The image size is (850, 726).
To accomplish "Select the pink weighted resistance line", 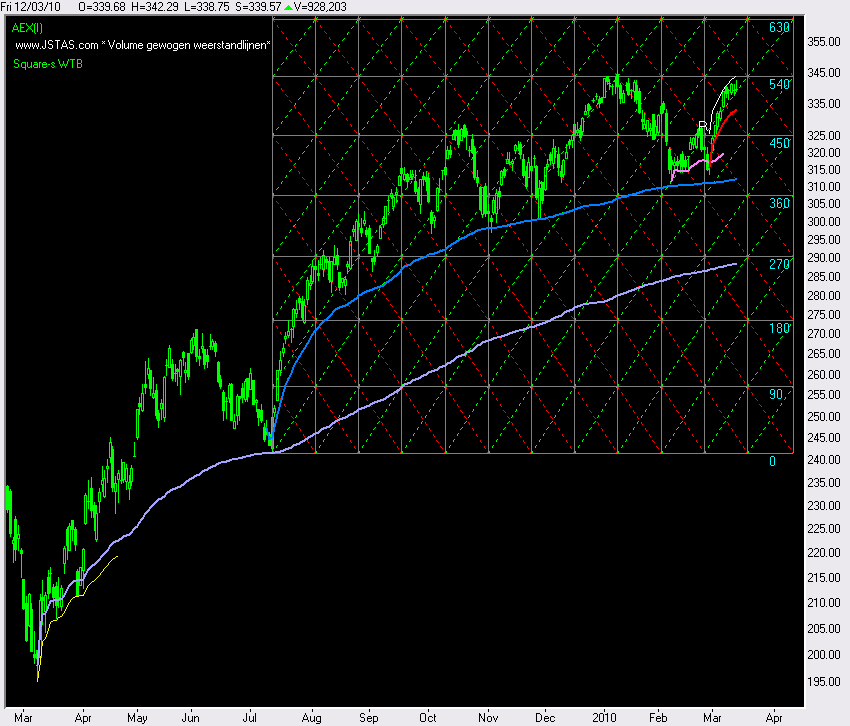I will click(700, 160).
